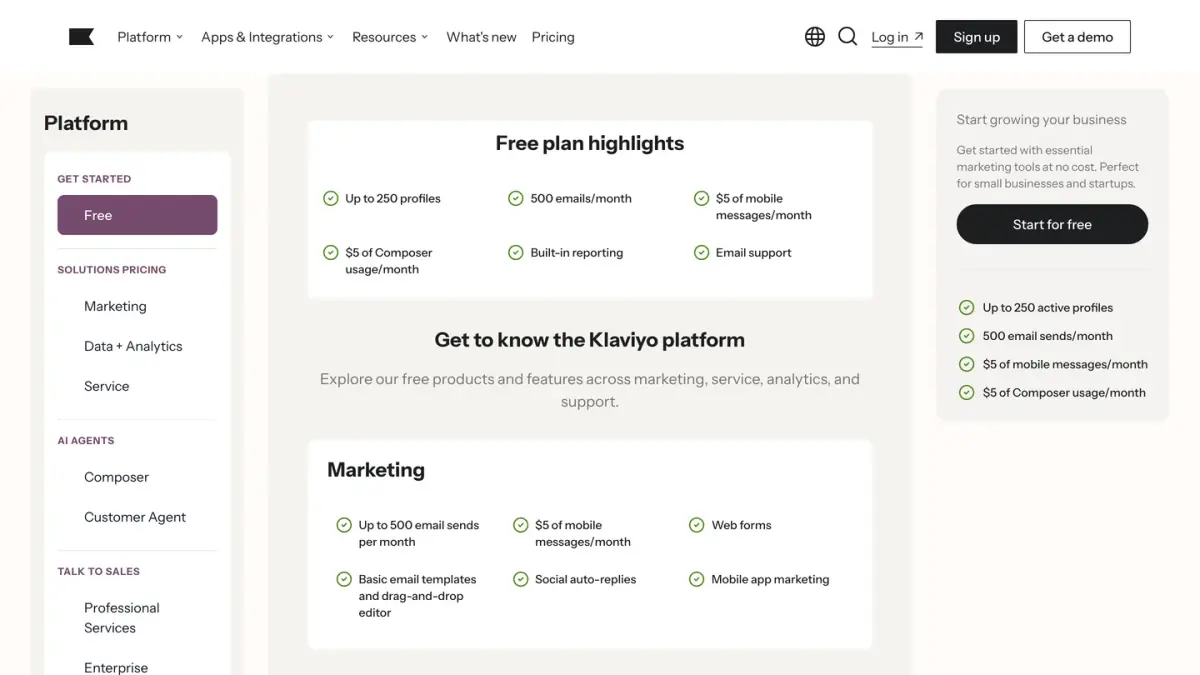Click checkmark icon beside Social auto-replies
The height and width of the screenshot is (675, 1200).
[x=520, y=579]
